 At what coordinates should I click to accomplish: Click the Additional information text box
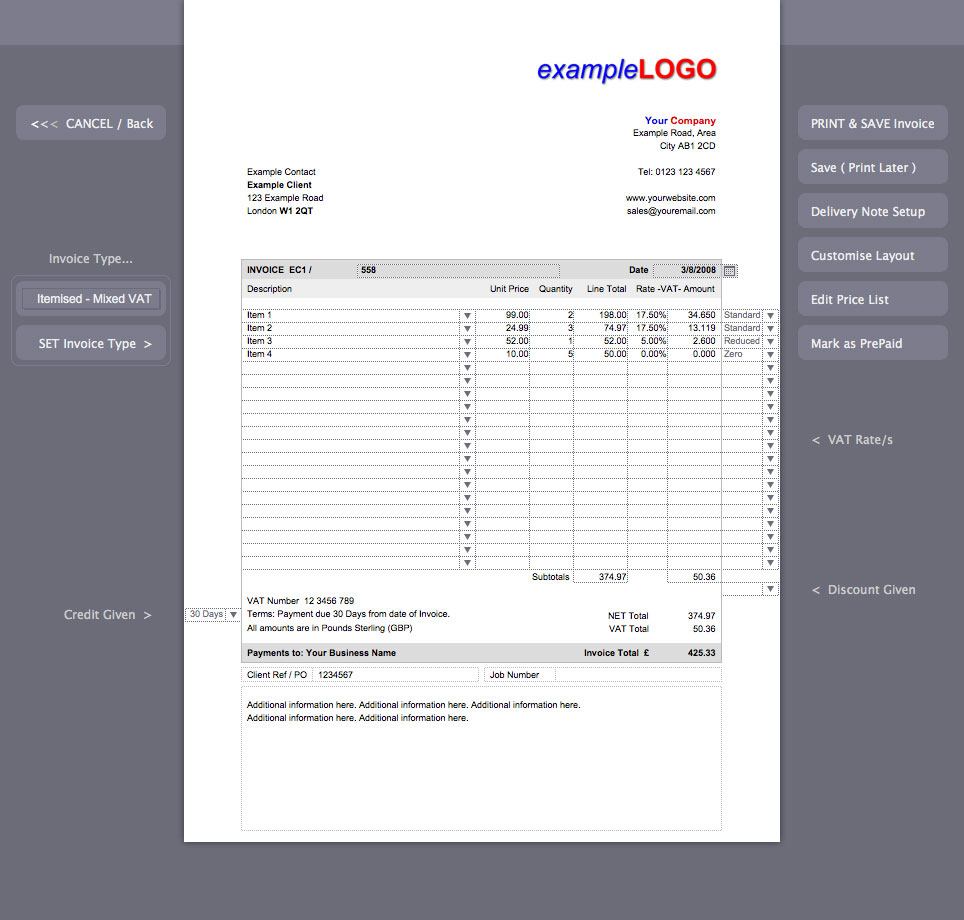tap(481, 758)
